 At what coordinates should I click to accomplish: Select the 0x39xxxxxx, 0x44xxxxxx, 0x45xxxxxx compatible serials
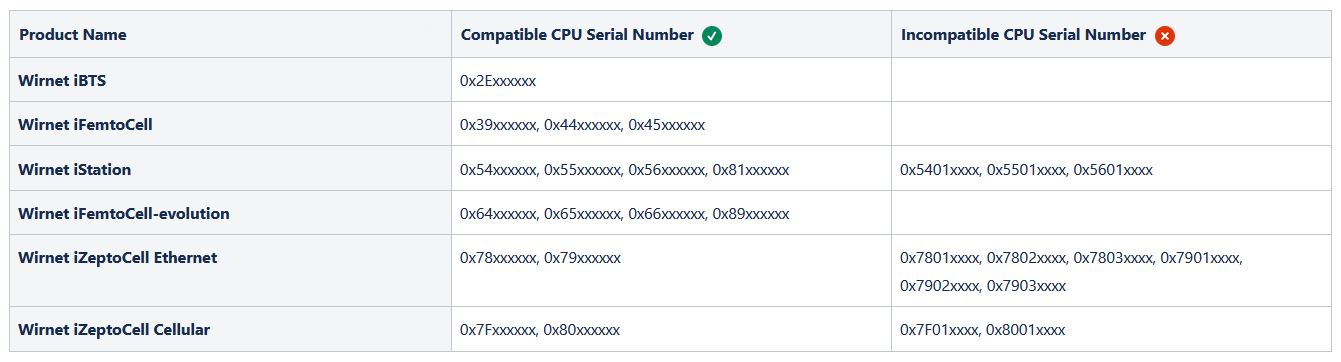tap(582, 125)
